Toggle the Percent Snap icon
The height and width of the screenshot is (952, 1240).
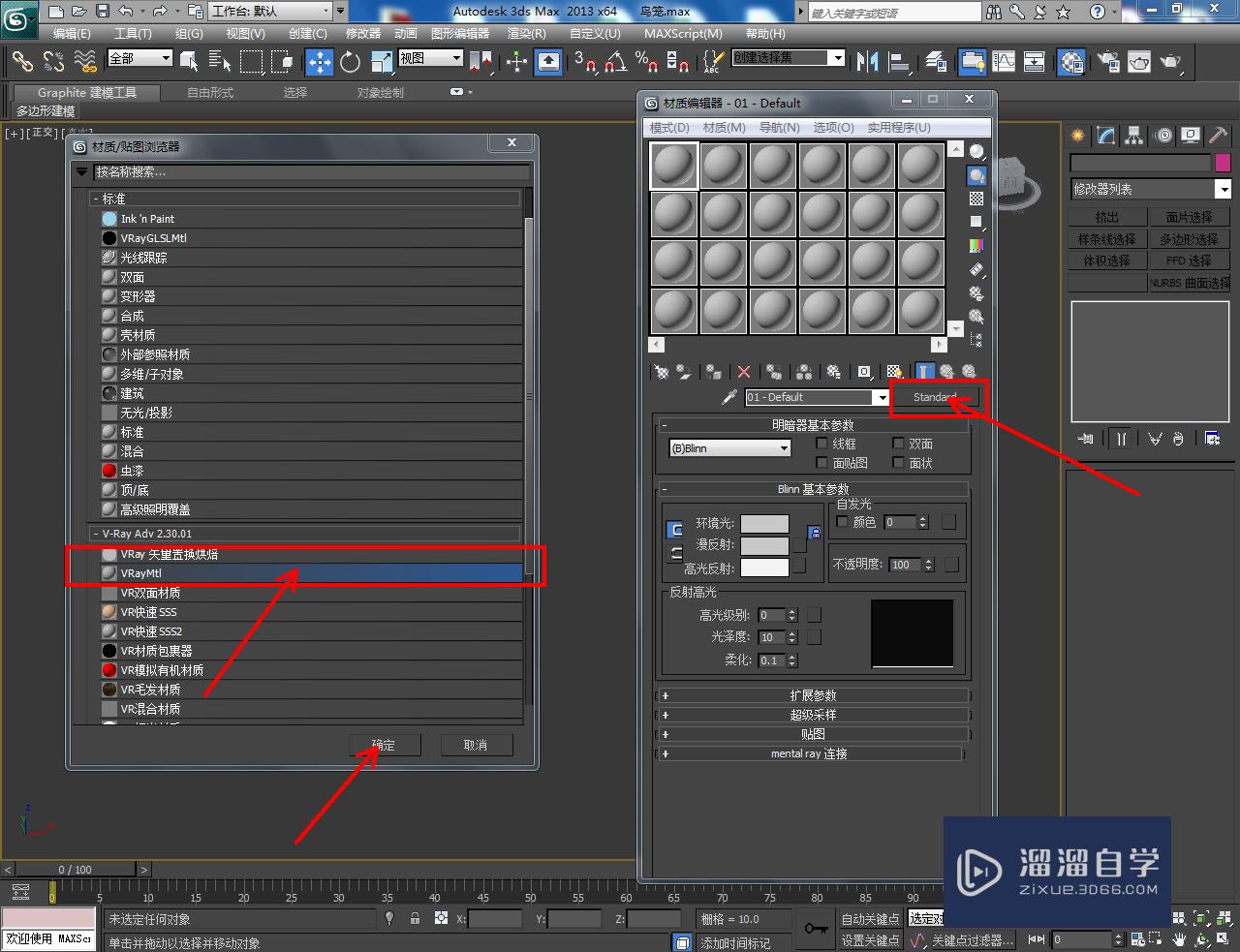646,62
